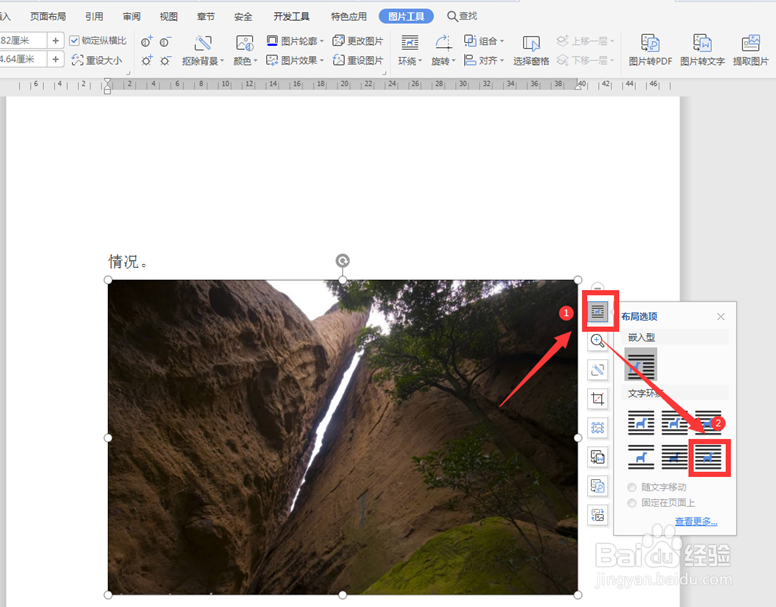Click the 环绕 wrap text icon in ribbon
Screen dimensions: 776x607
click(410, 43)
